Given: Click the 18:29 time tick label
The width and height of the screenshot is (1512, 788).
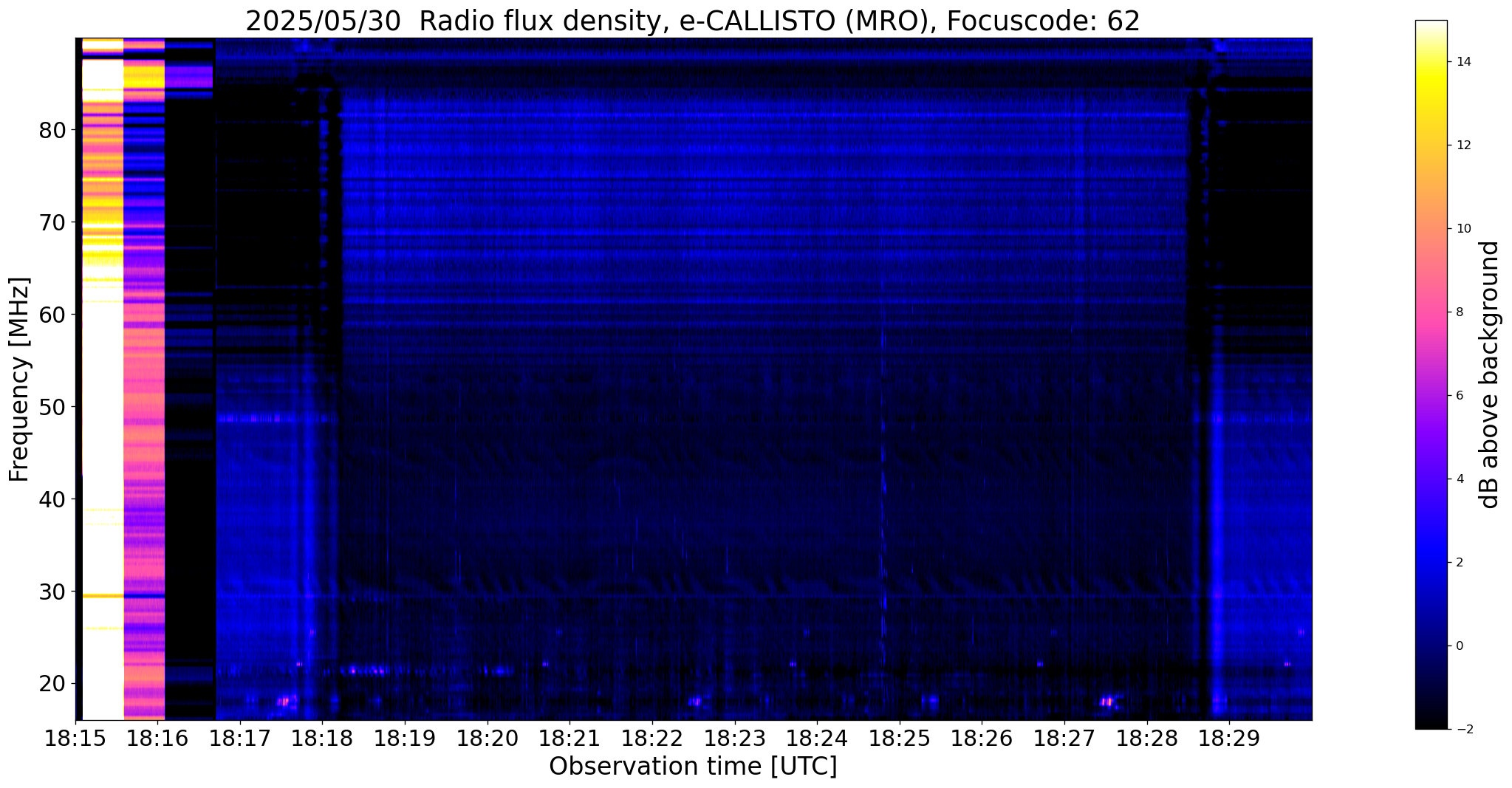Looking at the screenshot, I should [1230, 739].
